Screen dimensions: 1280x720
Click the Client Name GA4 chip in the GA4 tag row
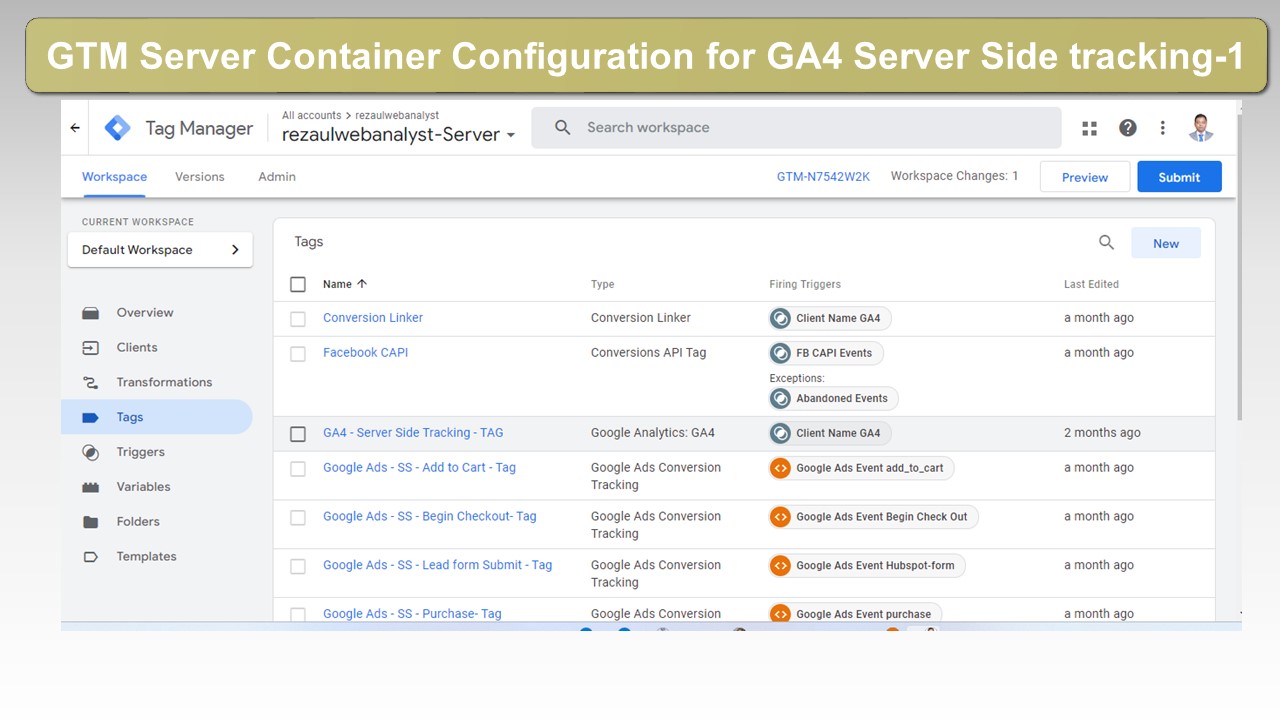pyautogui.click(x=830, y=433)
